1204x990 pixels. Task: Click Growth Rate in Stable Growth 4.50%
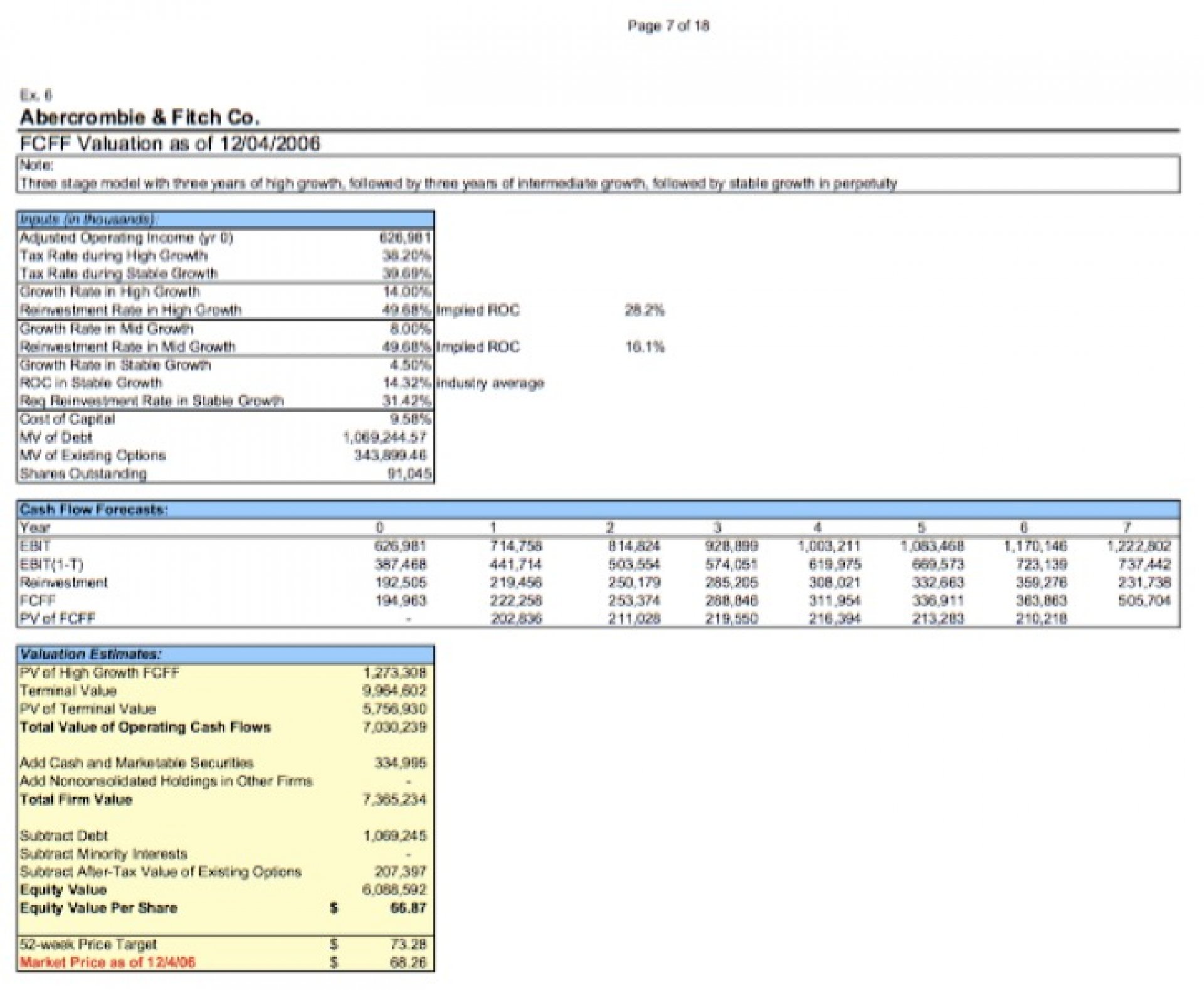[411, 365]
